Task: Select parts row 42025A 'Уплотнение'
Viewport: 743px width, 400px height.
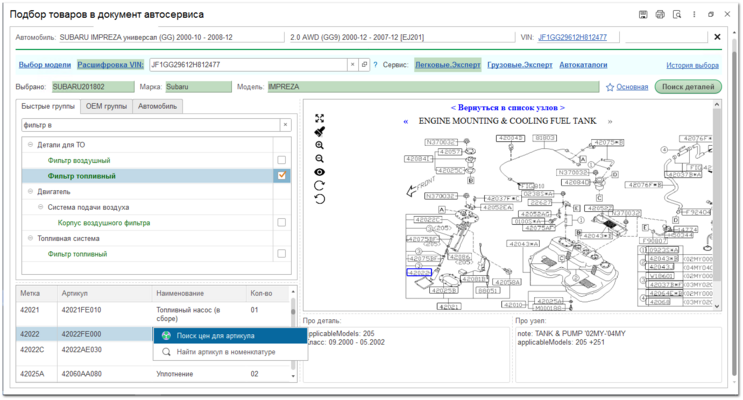Action: click(154, 374)
